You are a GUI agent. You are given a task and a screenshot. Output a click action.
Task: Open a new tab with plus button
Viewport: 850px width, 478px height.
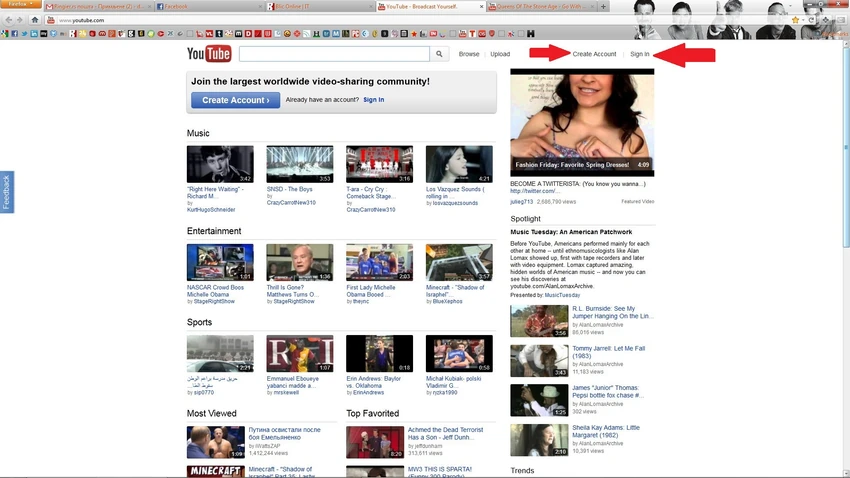click(x=603, y=7)
